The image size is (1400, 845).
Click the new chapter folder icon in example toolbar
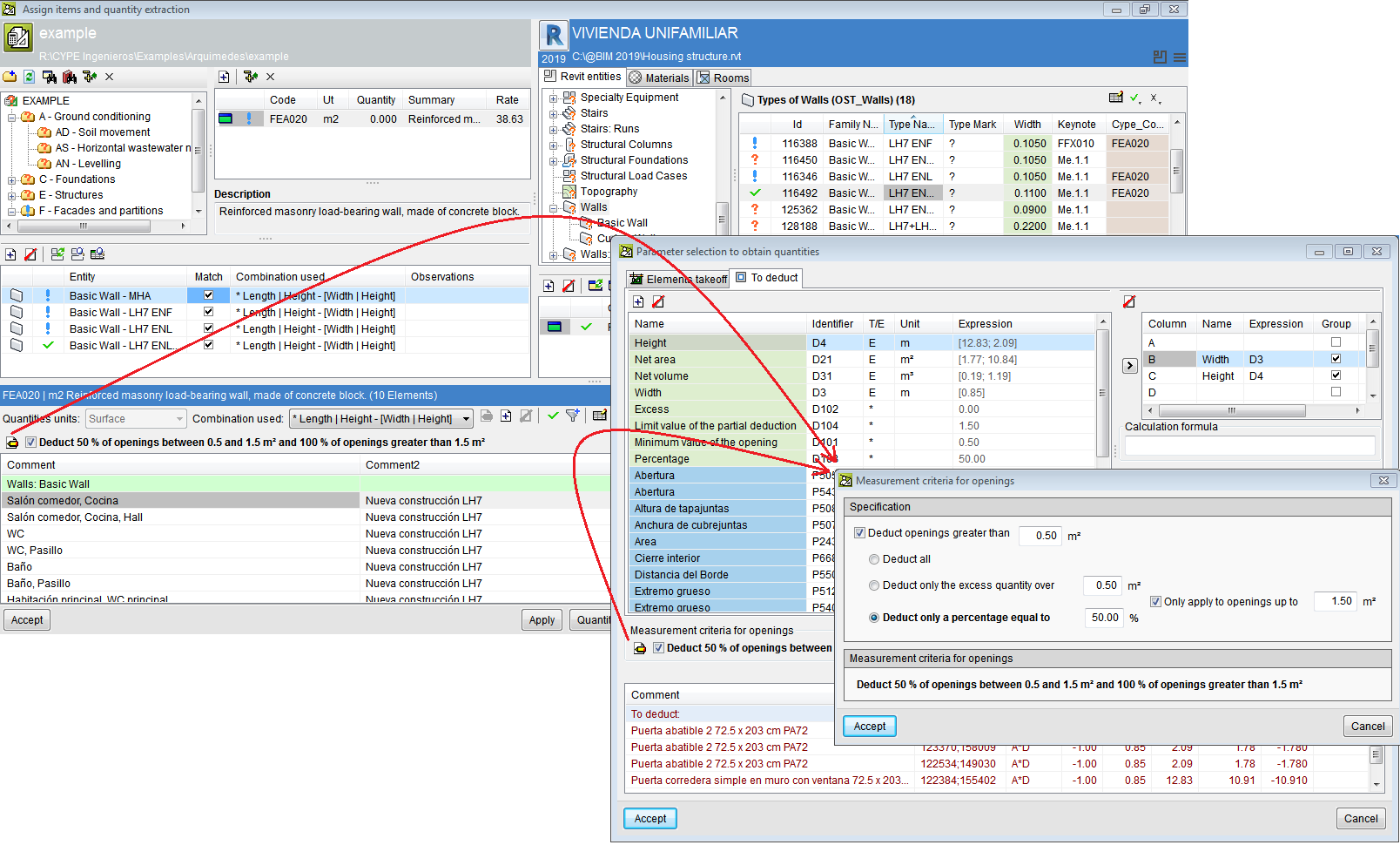click(10, 77)
